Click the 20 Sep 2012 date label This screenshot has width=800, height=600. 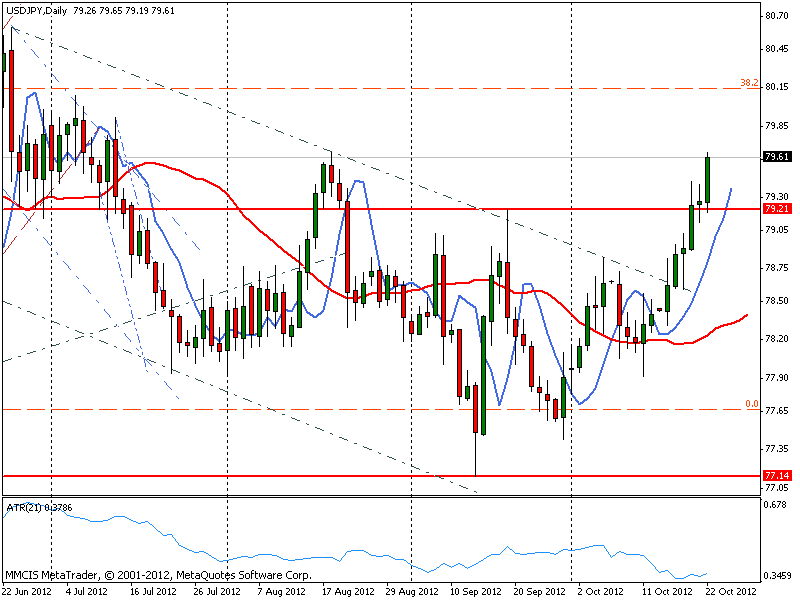click(540, 591)
